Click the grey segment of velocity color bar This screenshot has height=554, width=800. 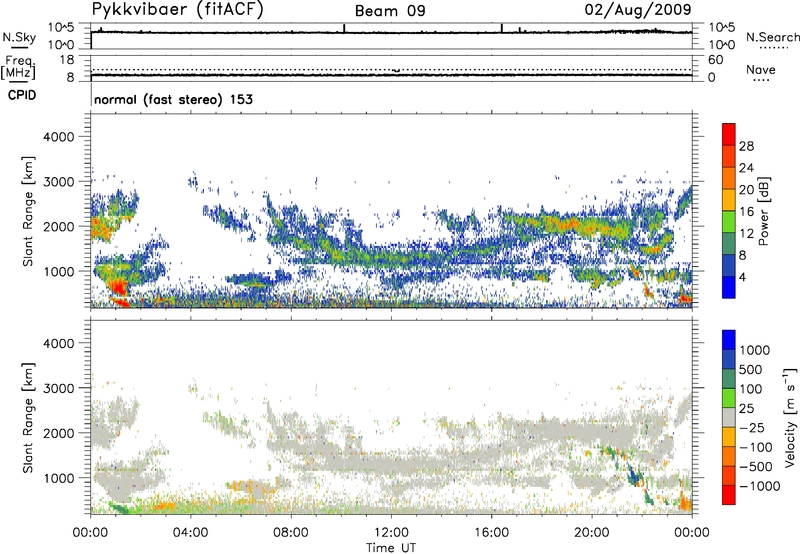[729, 417]
